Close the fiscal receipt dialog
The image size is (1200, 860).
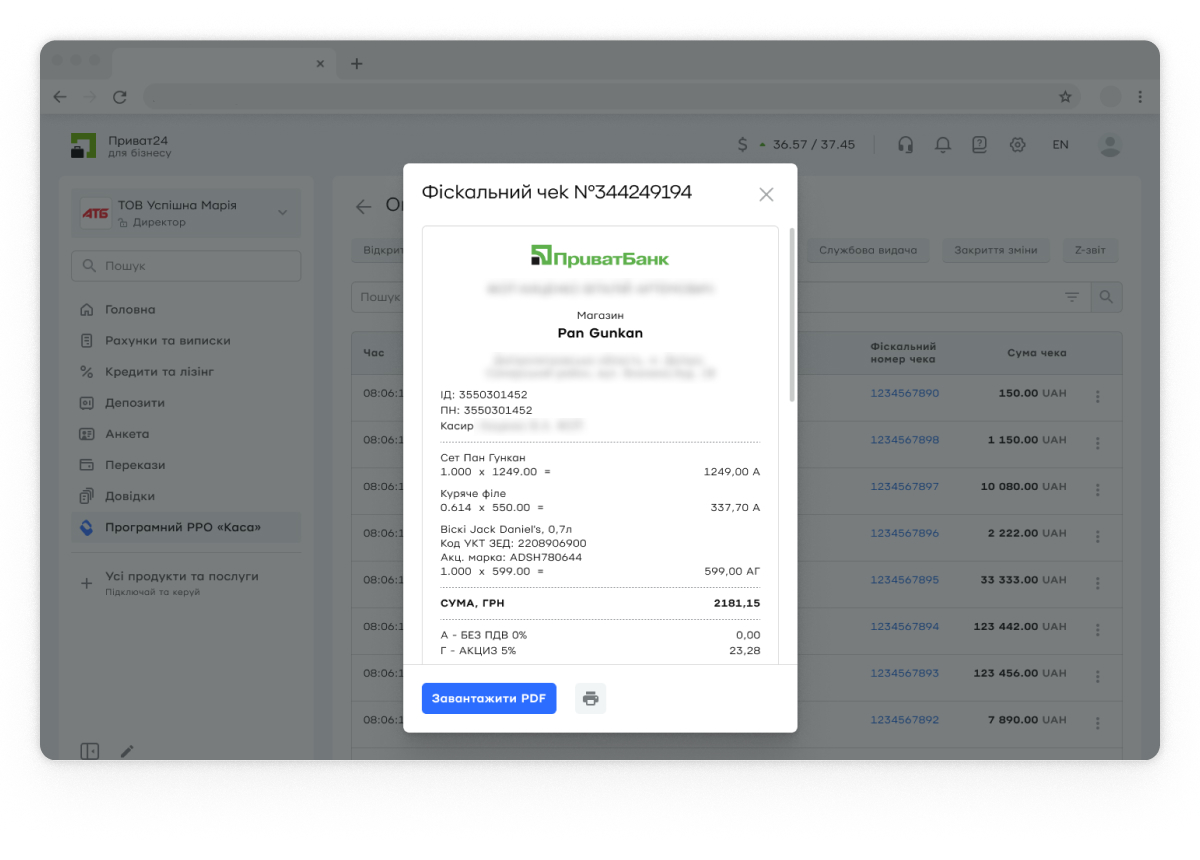pyautogui.click(x=766, y=195)
